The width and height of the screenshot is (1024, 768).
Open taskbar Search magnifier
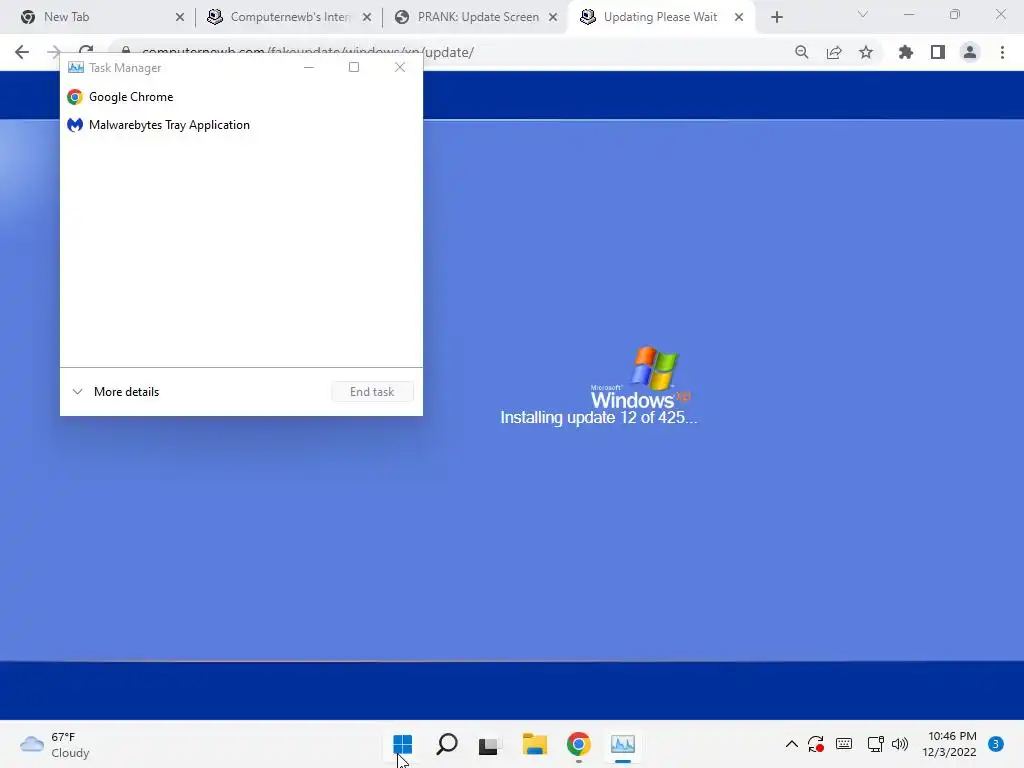pyautogui.click(x=447, y=744)
